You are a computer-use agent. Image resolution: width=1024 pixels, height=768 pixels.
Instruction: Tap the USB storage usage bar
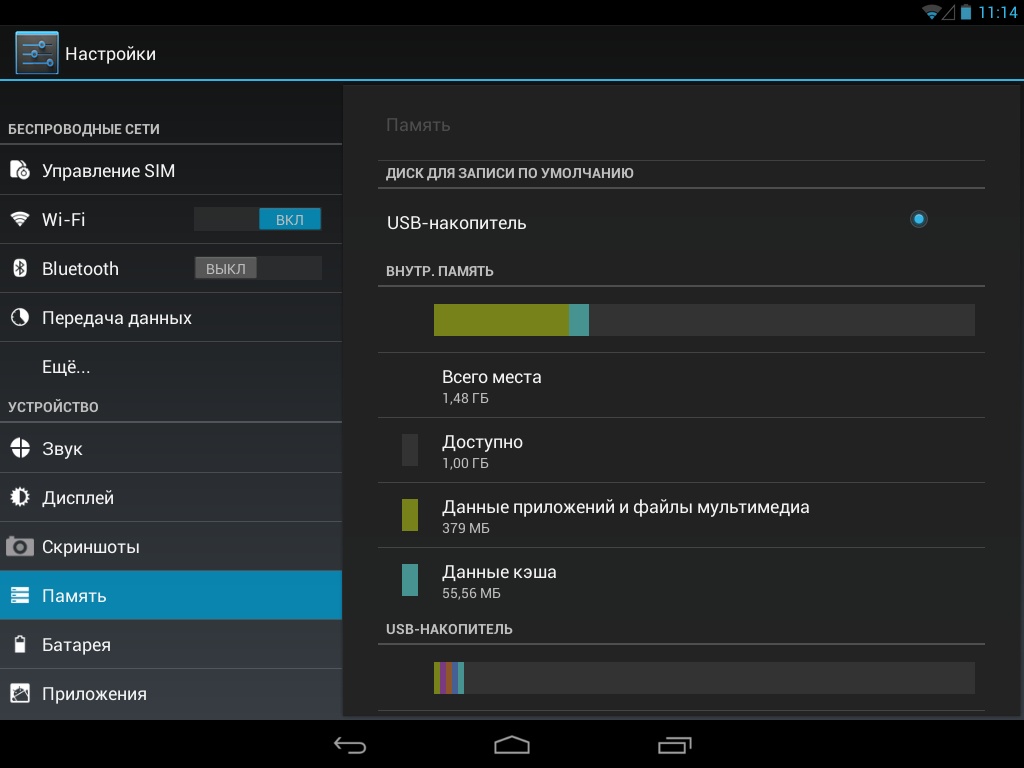click(x=703, y=677)
